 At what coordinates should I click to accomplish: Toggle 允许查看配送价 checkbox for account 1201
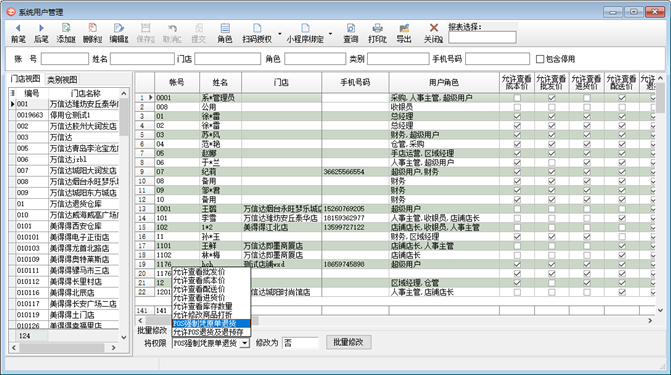622,292
